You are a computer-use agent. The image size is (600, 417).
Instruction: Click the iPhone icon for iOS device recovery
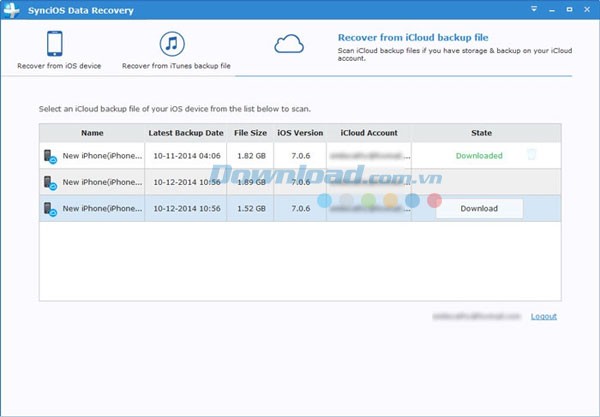coord(55,43)
